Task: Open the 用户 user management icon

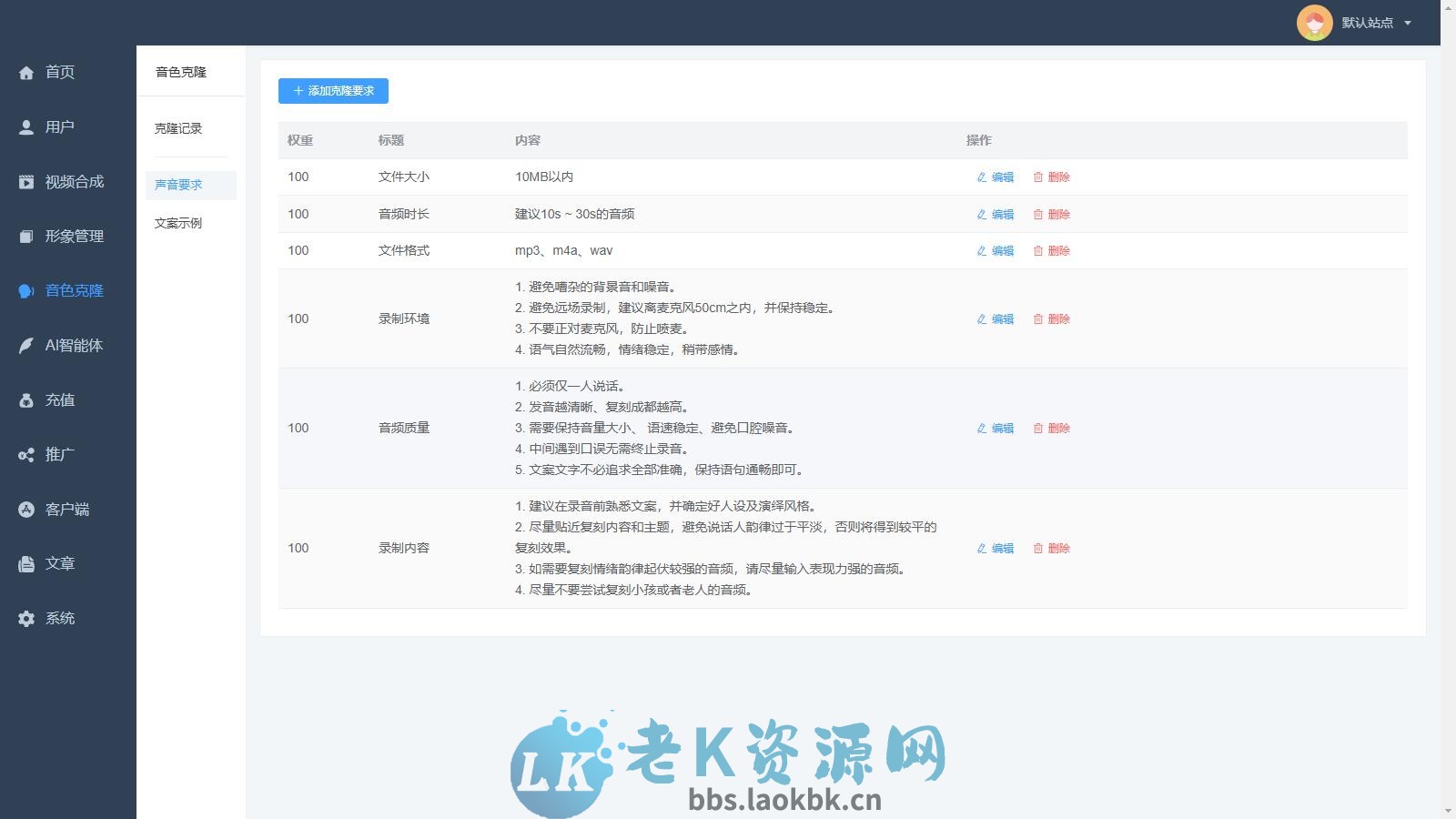Action: click(26, 126)
